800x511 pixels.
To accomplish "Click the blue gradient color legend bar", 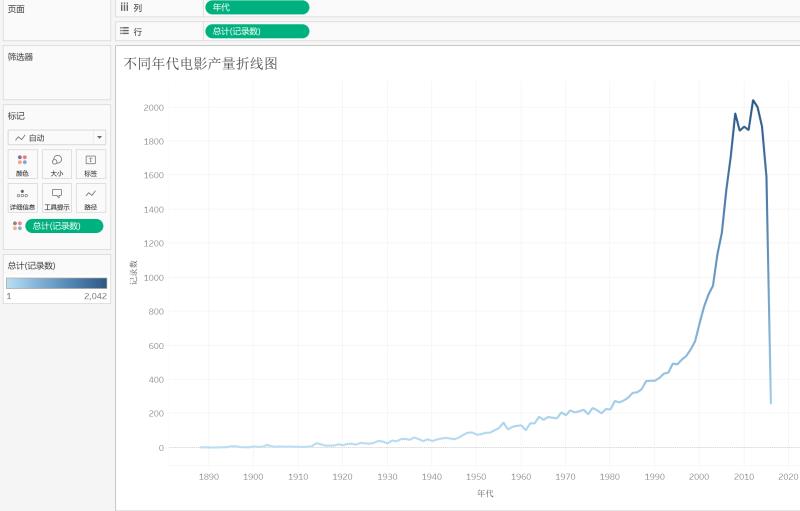I will pyautogui.click(x=57, y=283).
